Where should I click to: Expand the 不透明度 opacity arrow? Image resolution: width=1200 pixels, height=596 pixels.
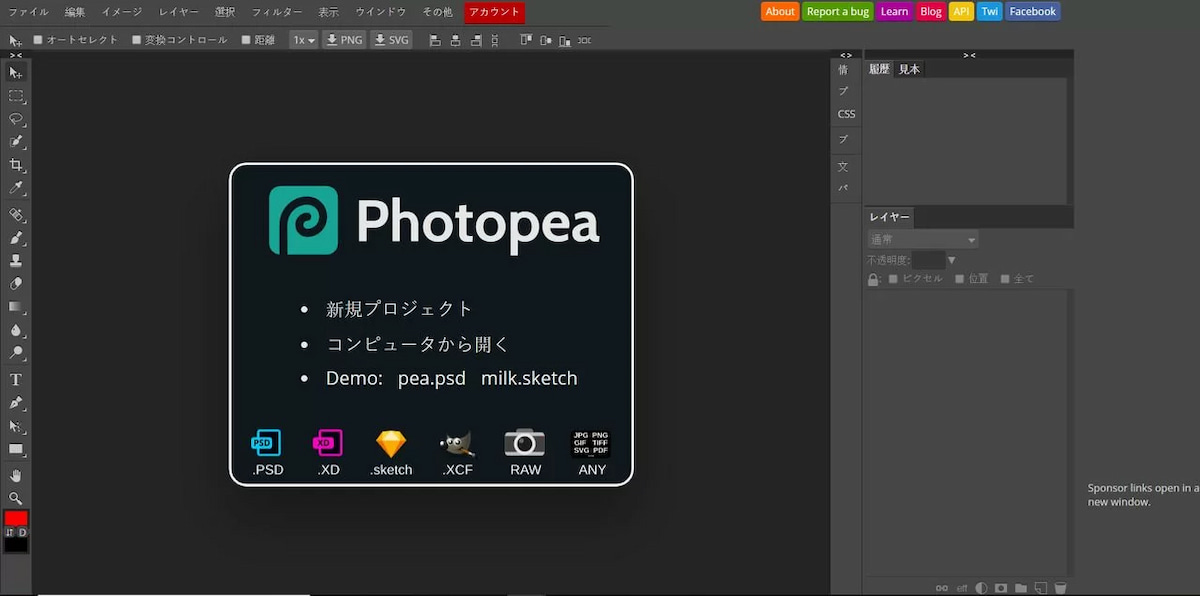tap(951, 260)
